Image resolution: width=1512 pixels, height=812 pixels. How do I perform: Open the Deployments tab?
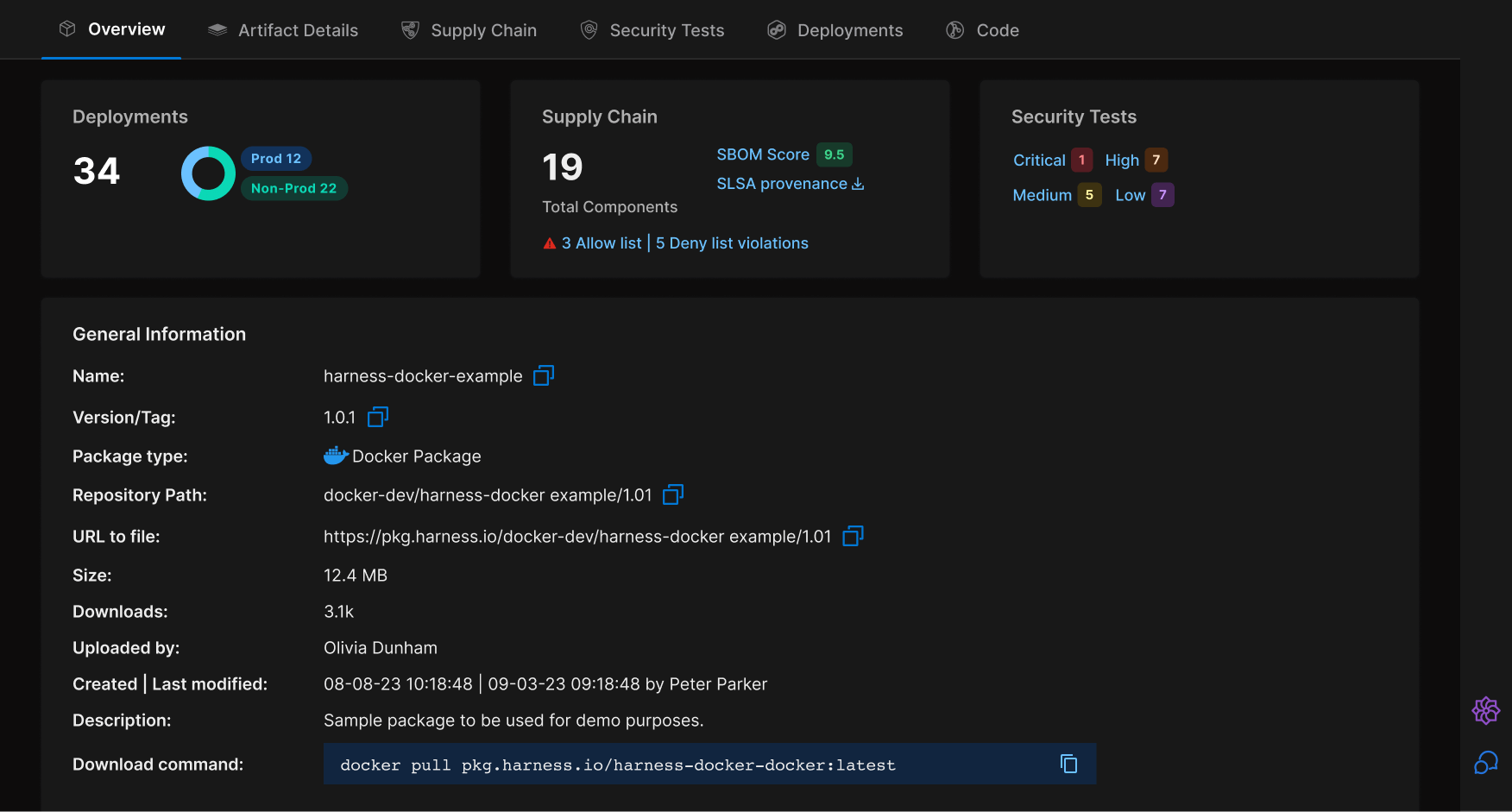(835, 30)
